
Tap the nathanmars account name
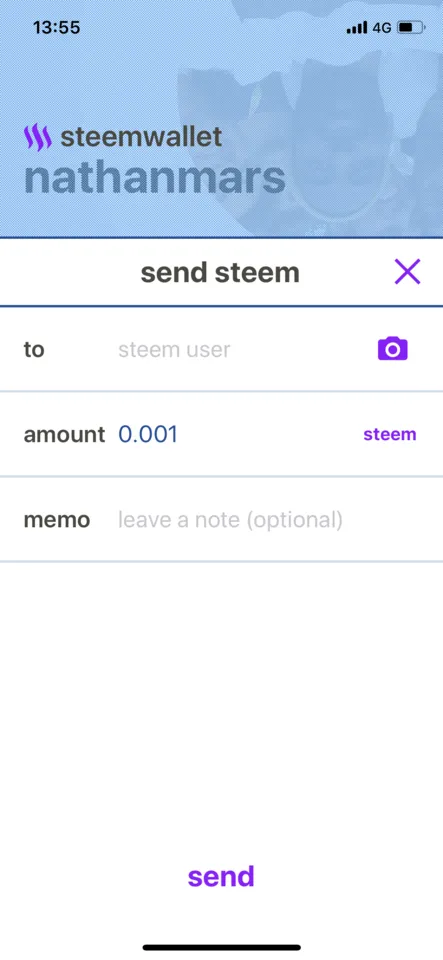(155, 177)
